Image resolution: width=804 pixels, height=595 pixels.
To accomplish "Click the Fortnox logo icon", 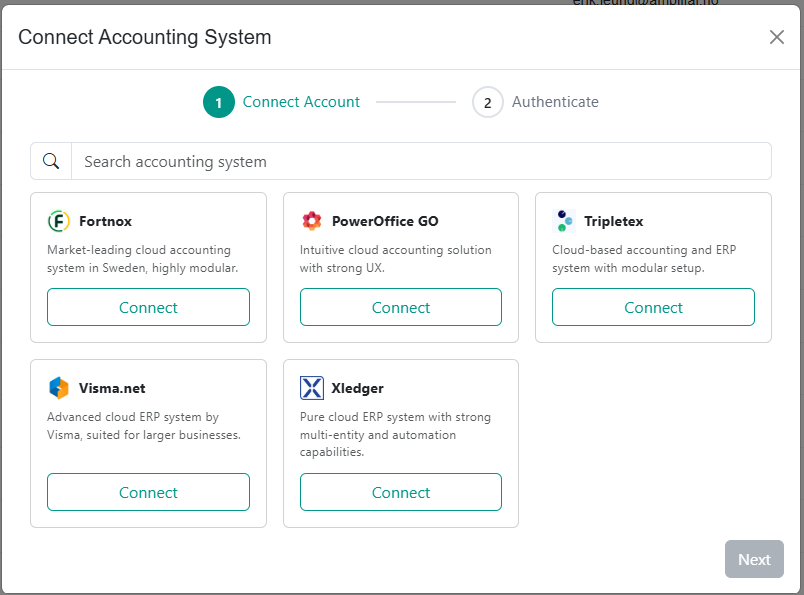I will point(59,221).
